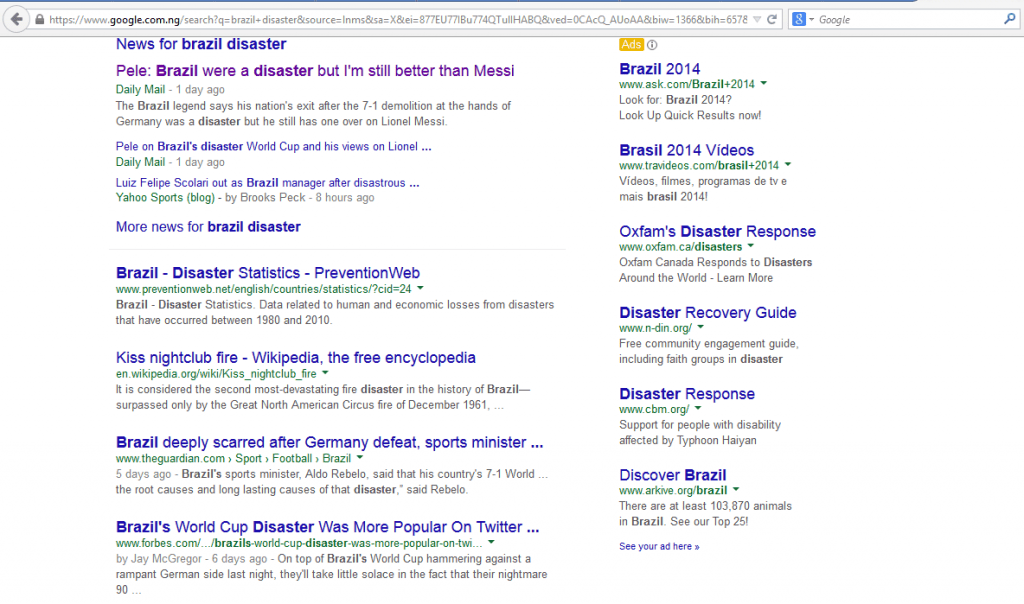Click the magnifier icon in search box
The image size is (1024, 604).
pos(1009,20)
